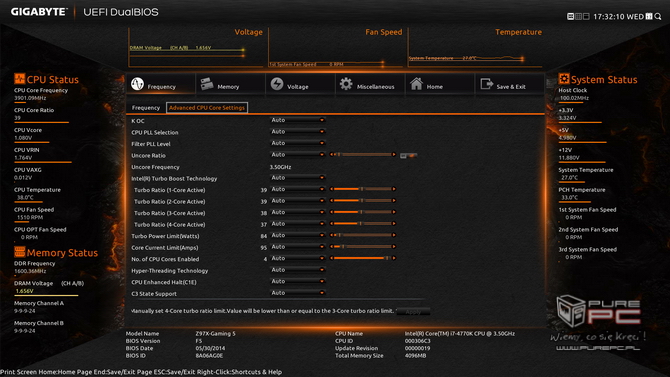The height and width of the screenshot is (377, 670).
Task: Click the CPU Fan Speed 1510 RPM reading
Action: point(30,218)
